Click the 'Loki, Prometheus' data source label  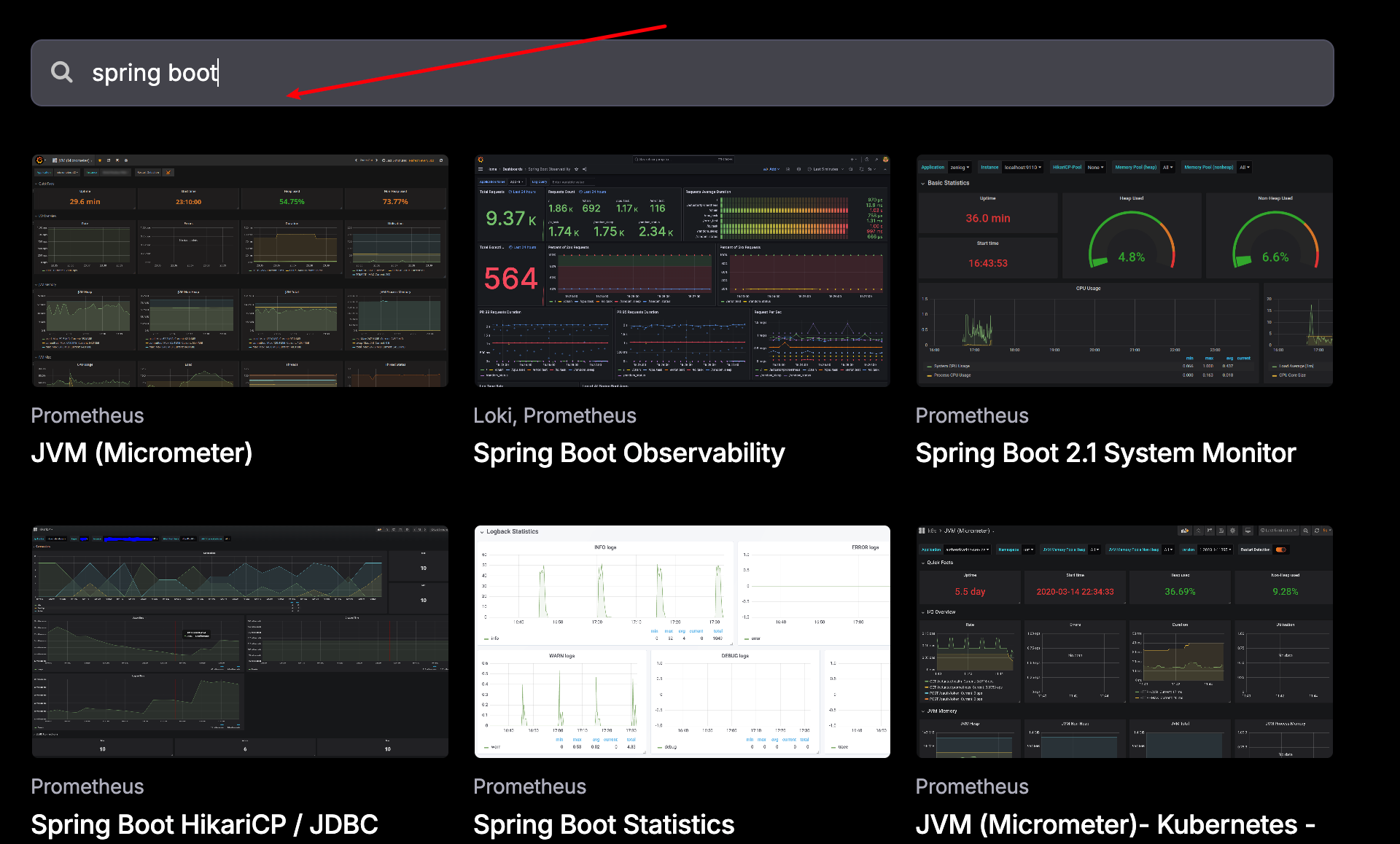click(x=554, y=415)
